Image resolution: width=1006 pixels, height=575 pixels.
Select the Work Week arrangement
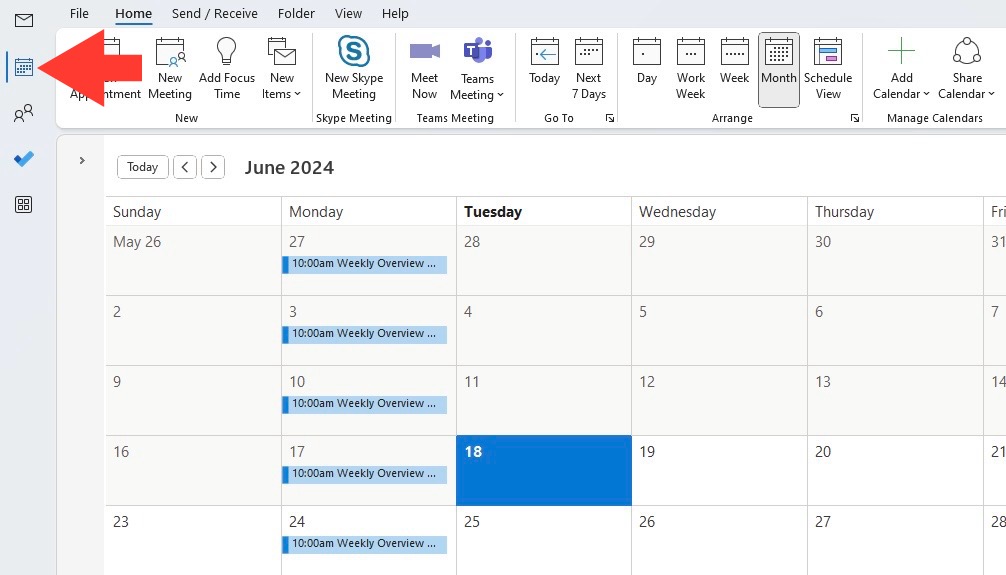click(690, 69)
